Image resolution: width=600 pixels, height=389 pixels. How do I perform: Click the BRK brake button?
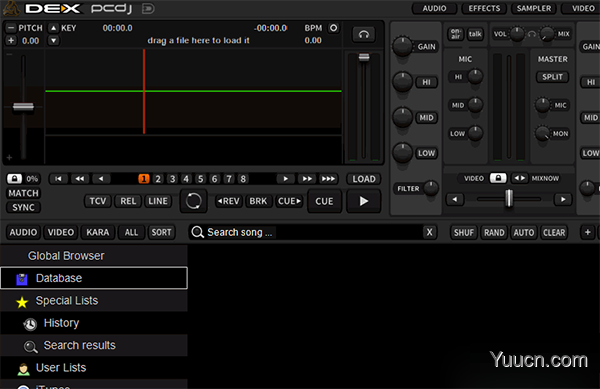click(x=258, y=201)
